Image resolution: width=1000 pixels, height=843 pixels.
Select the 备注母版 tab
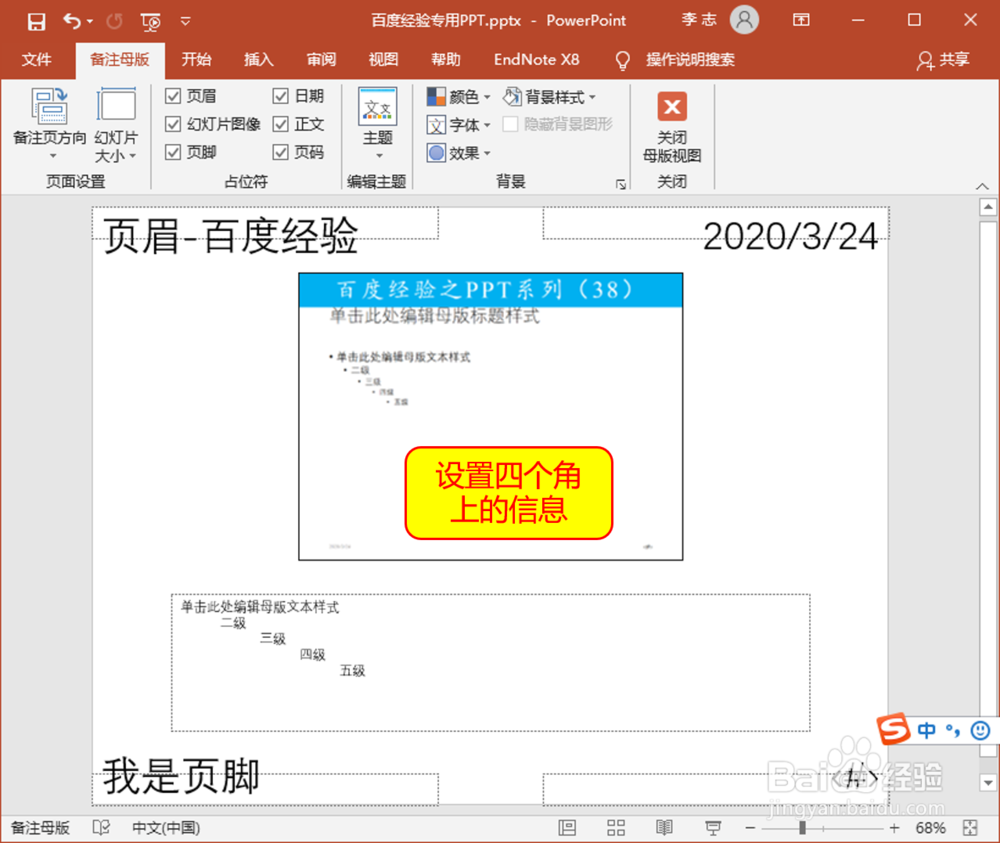click(x=120, y=60)
